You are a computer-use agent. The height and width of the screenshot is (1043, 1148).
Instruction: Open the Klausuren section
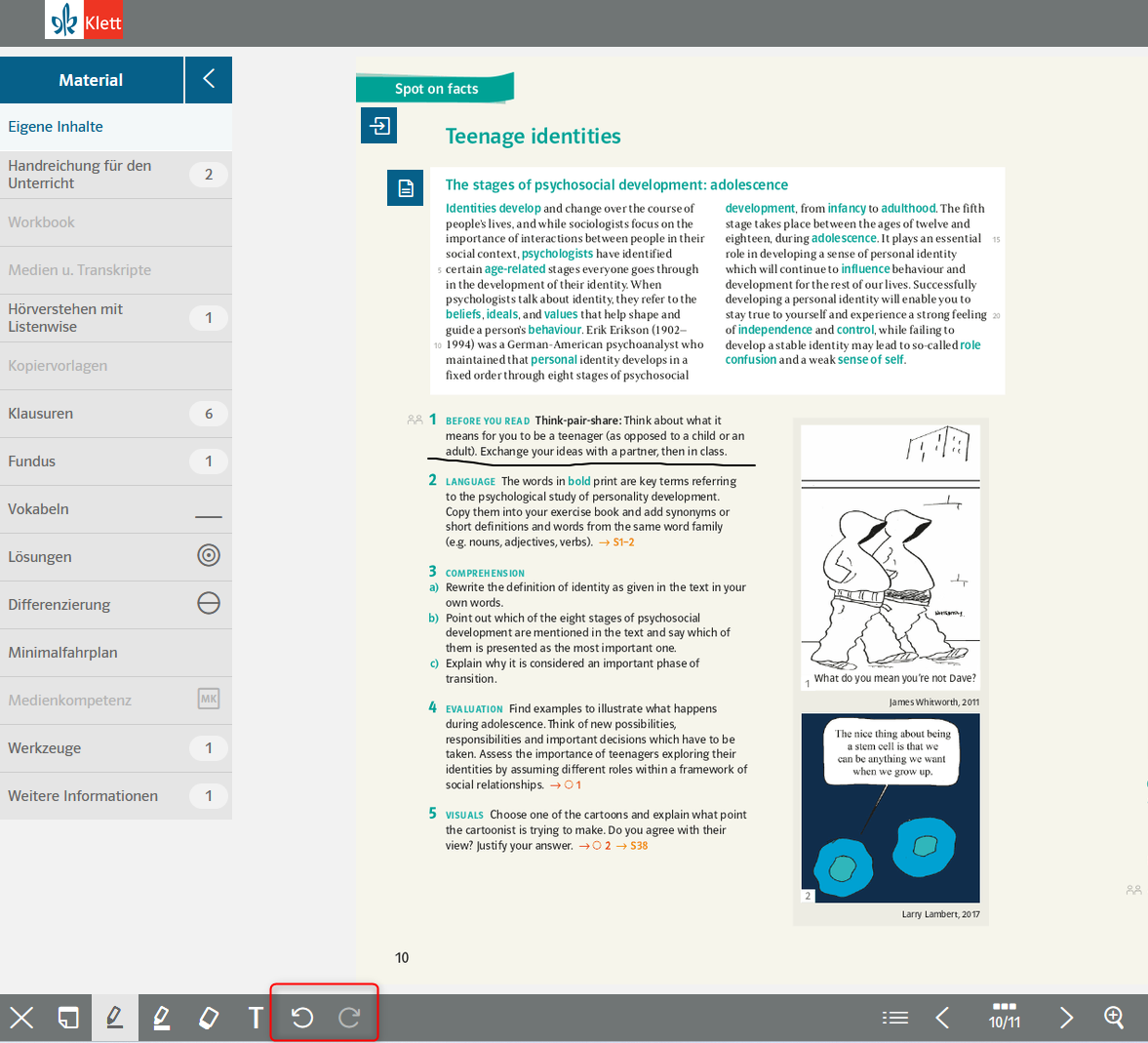[x=116, y=413]
